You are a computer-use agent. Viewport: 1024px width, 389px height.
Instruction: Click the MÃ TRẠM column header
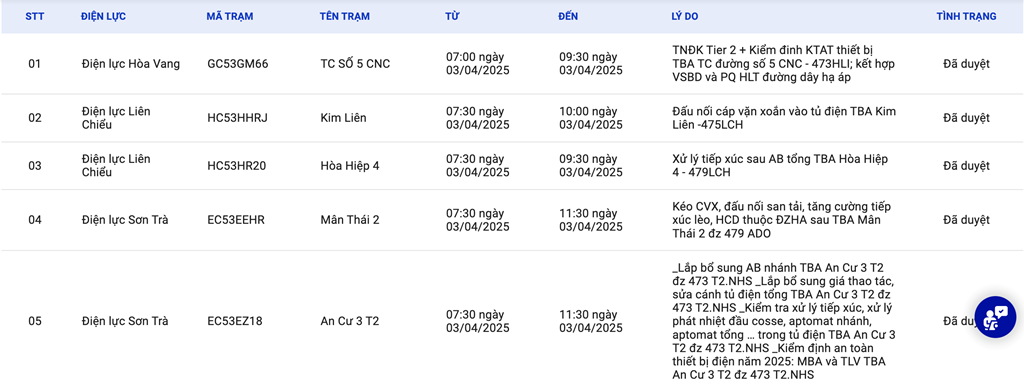tap(230, 16)
